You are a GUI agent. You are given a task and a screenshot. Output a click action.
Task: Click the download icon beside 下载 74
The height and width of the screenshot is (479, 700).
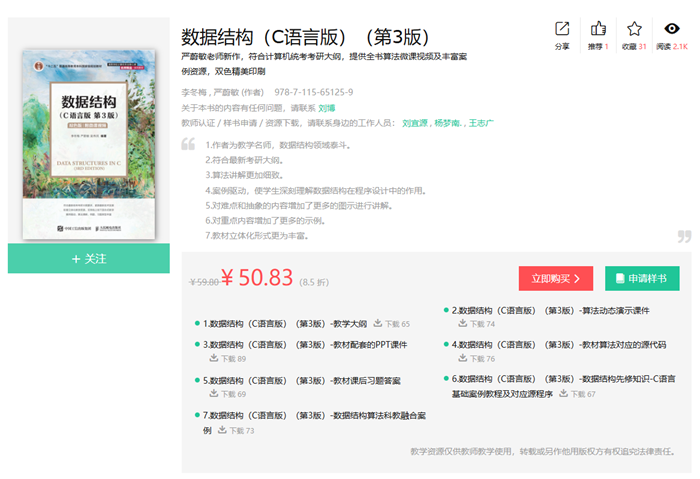463,323
